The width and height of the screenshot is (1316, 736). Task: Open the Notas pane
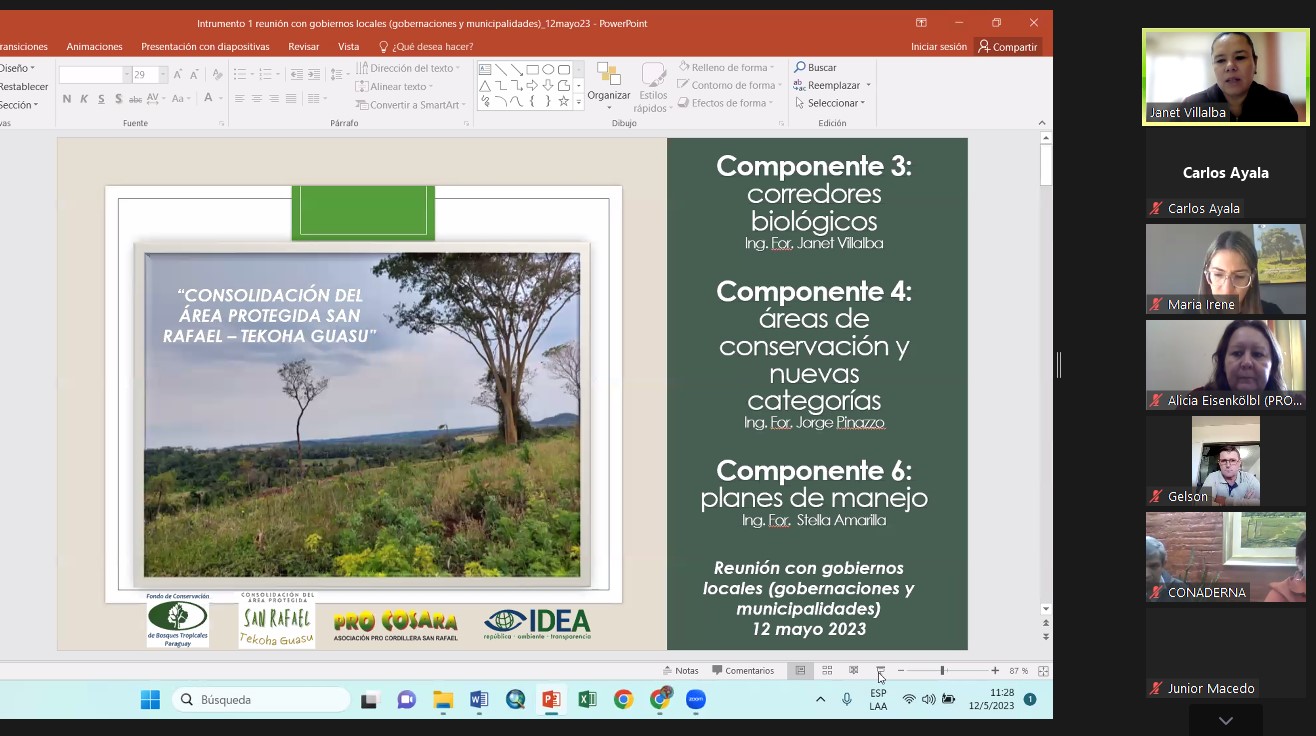pos(681,671)
